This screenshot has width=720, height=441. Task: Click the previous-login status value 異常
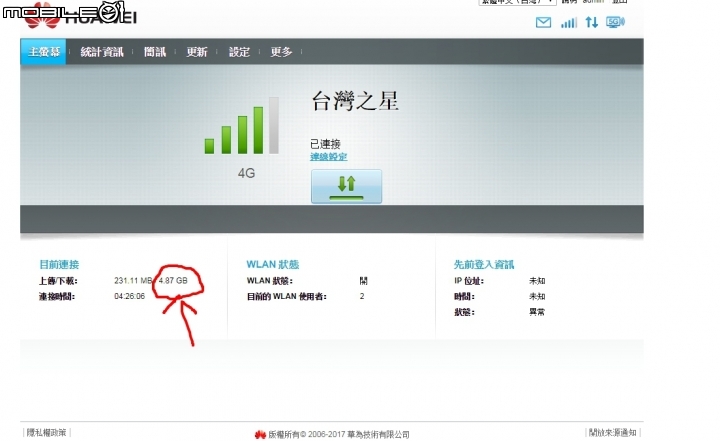[x=537, y=312]
